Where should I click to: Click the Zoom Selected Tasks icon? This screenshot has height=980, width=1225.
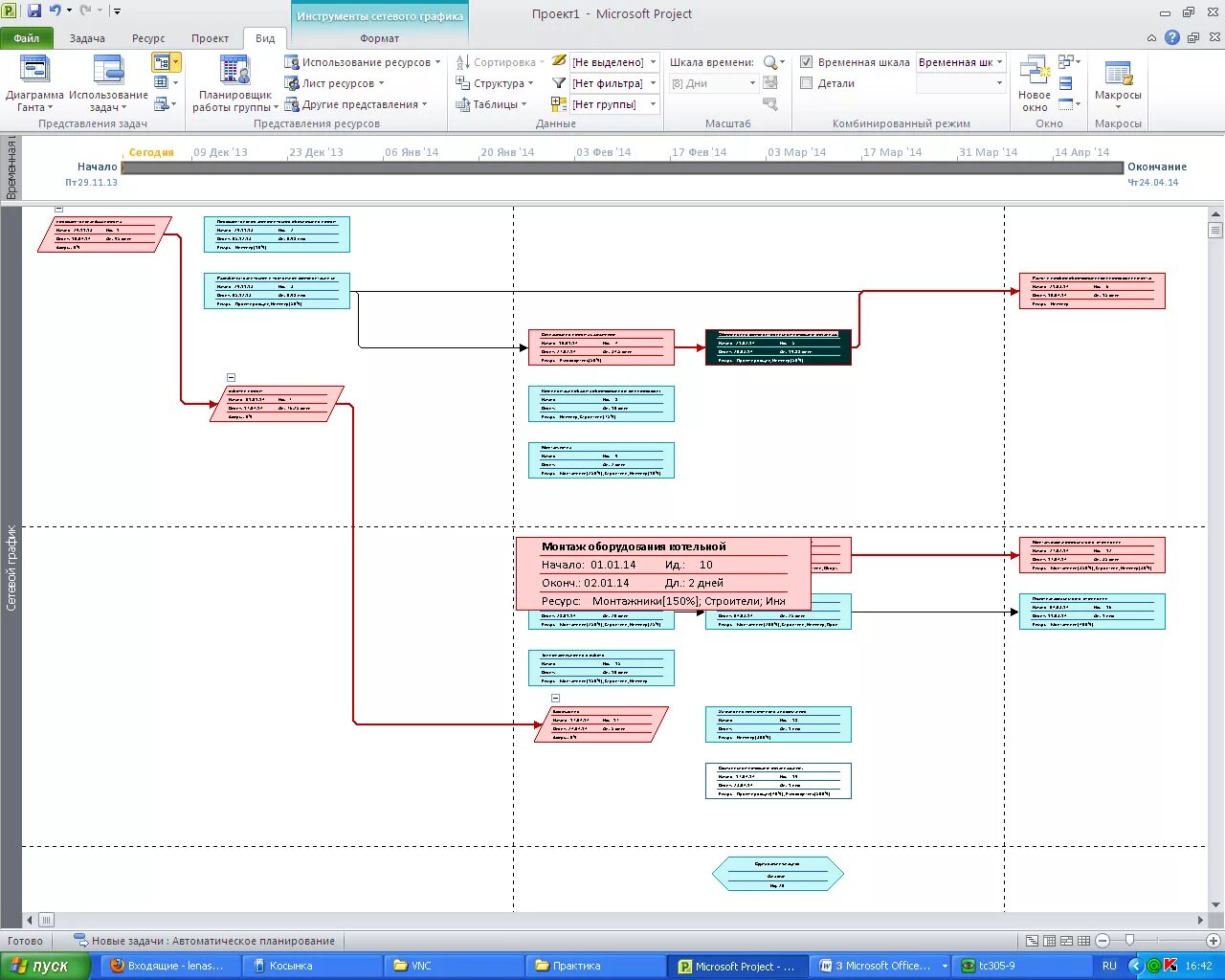(x=770, y=104)
